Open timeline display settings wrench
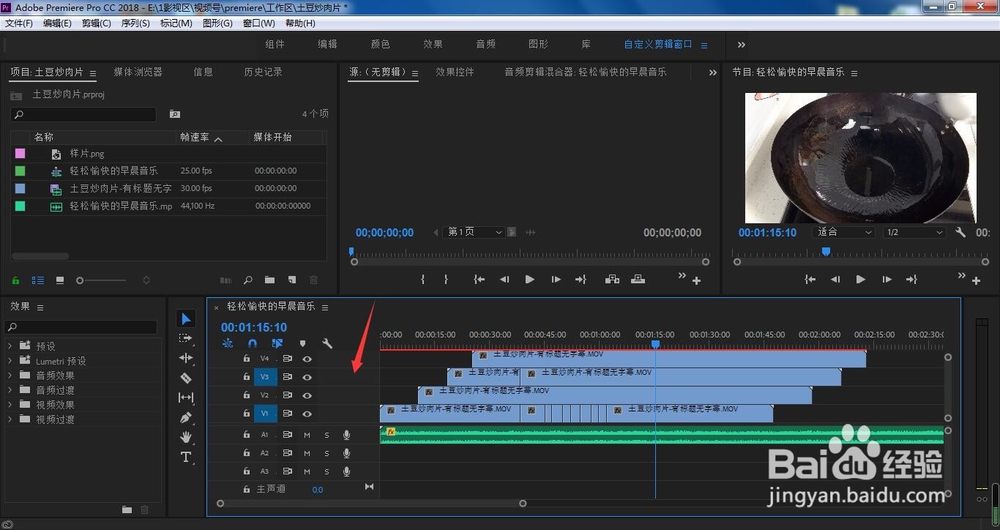 tap(327, 343)
